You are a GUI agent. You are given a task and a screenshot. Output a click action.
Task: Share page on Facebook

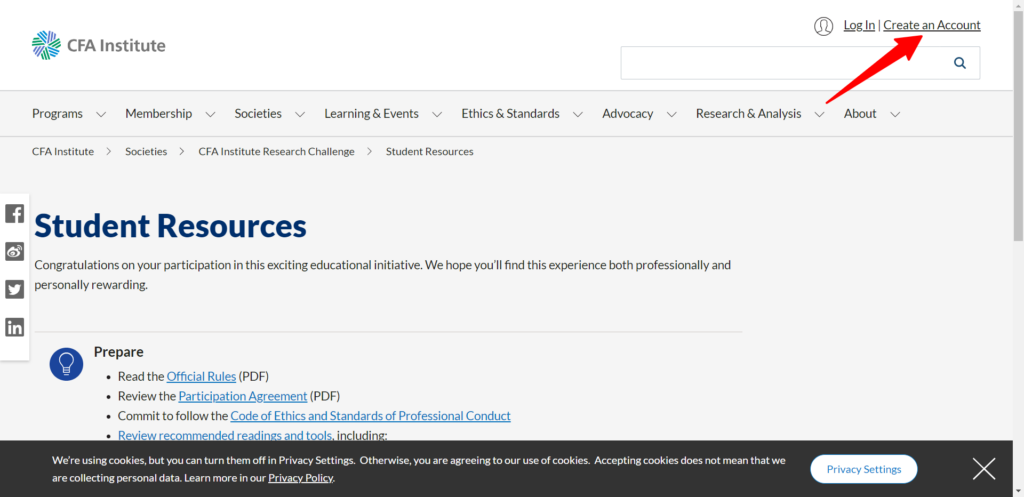tap(15, 213)
